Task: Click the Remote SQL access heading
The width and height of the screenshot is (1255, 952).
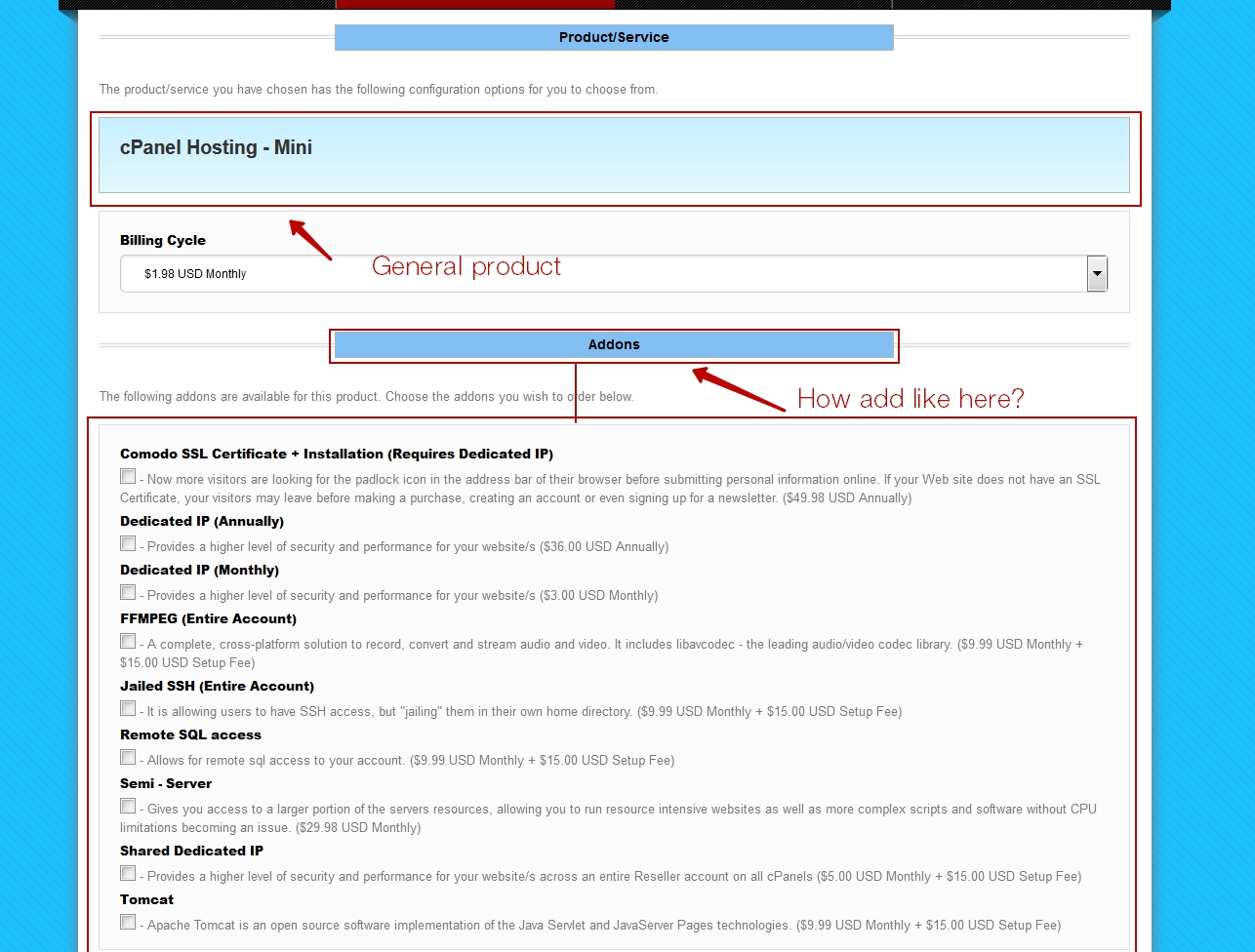Action: click(x=190, y=734)
